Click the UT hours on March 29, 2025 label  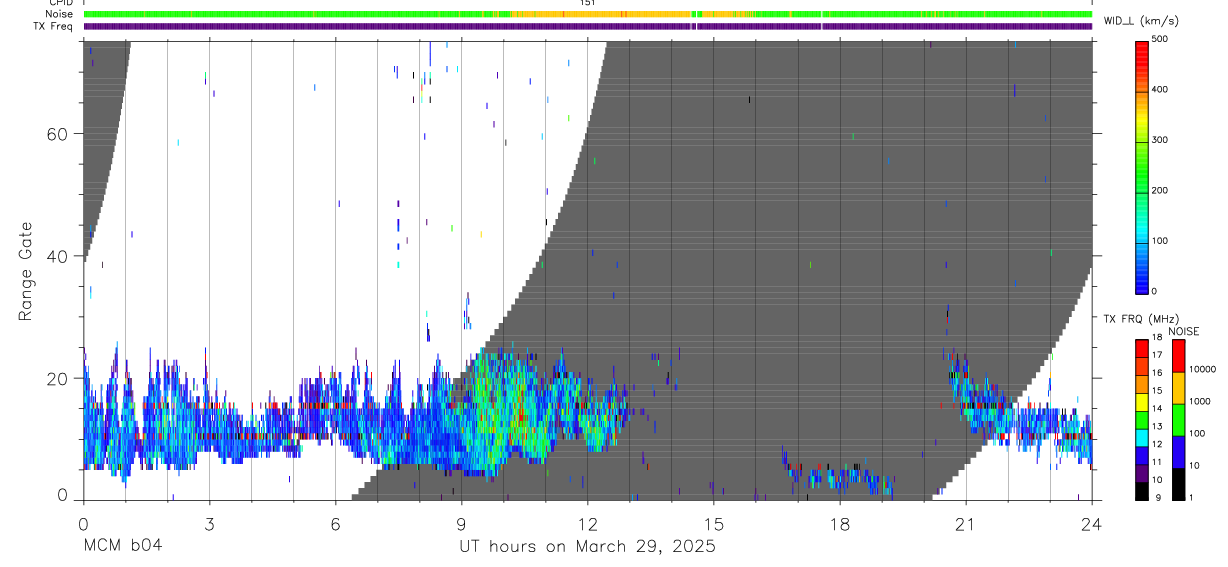click(587, 547)
